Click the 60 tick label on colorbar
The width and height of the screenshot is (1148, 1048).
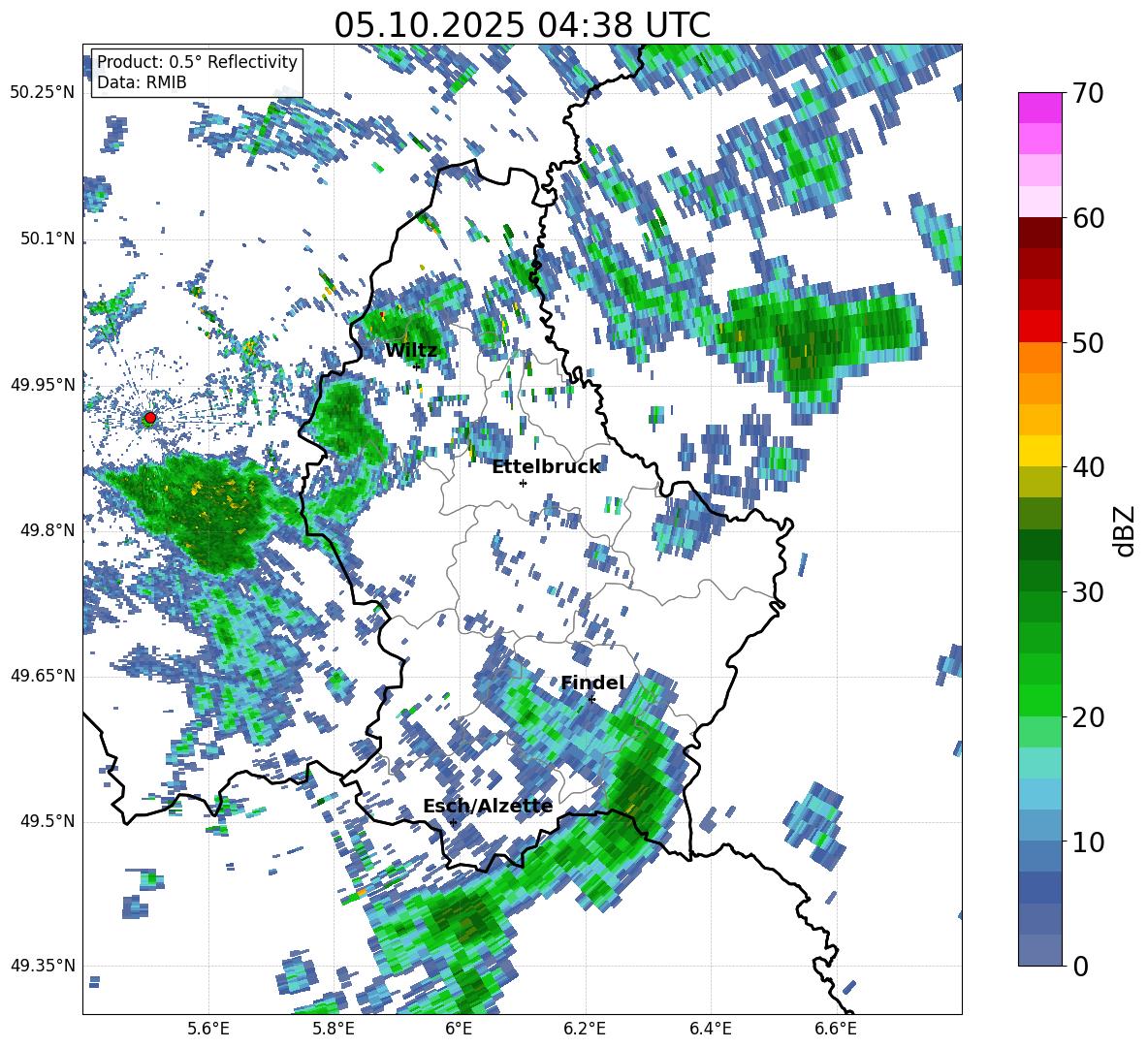tap(1088, 219)
